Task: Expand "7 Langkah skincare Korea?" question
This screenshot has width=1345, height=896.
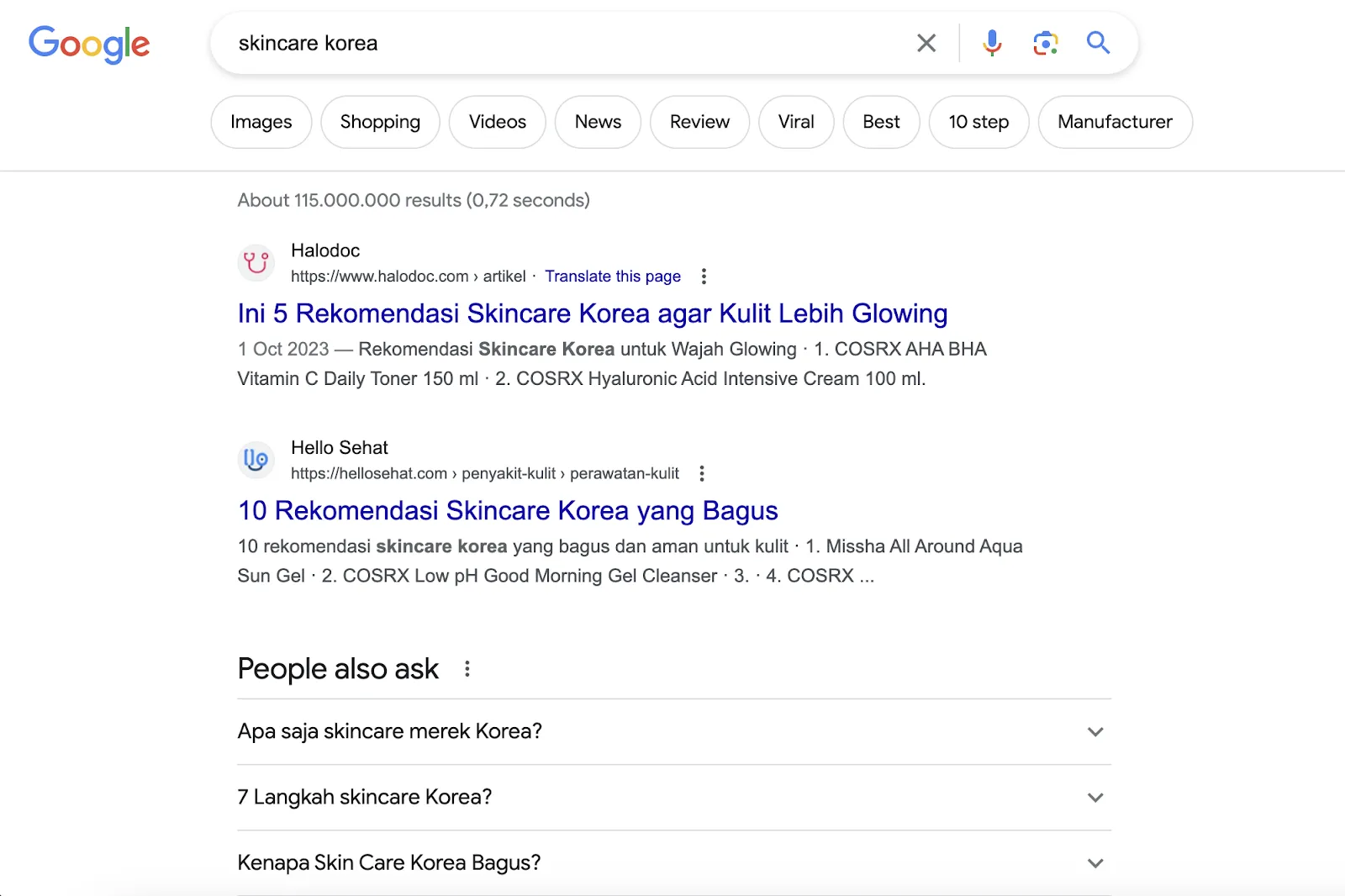Action: coord(1094,798)
